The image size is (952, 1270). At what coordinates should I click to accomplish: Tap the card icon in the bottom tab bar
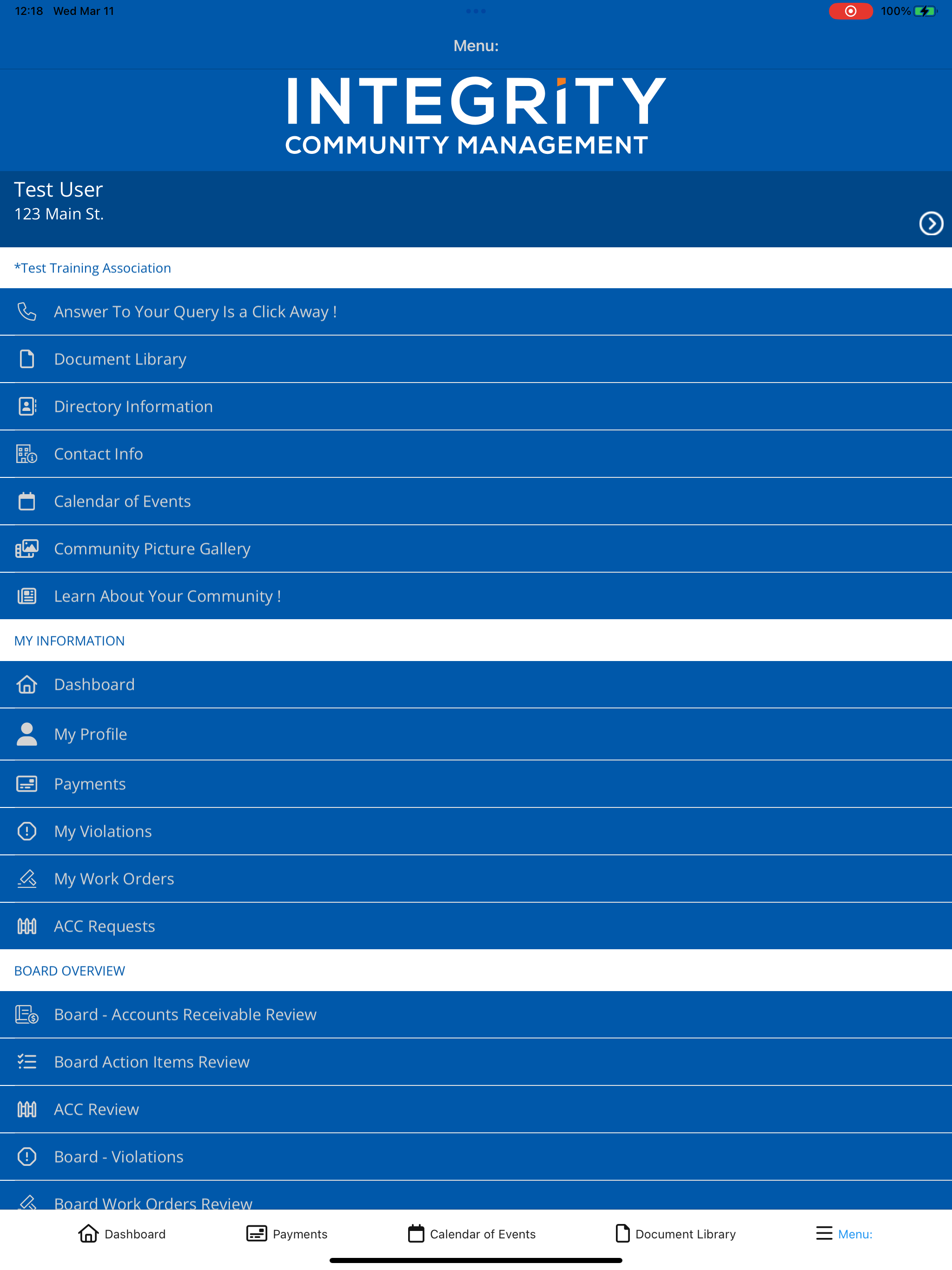257,1233
